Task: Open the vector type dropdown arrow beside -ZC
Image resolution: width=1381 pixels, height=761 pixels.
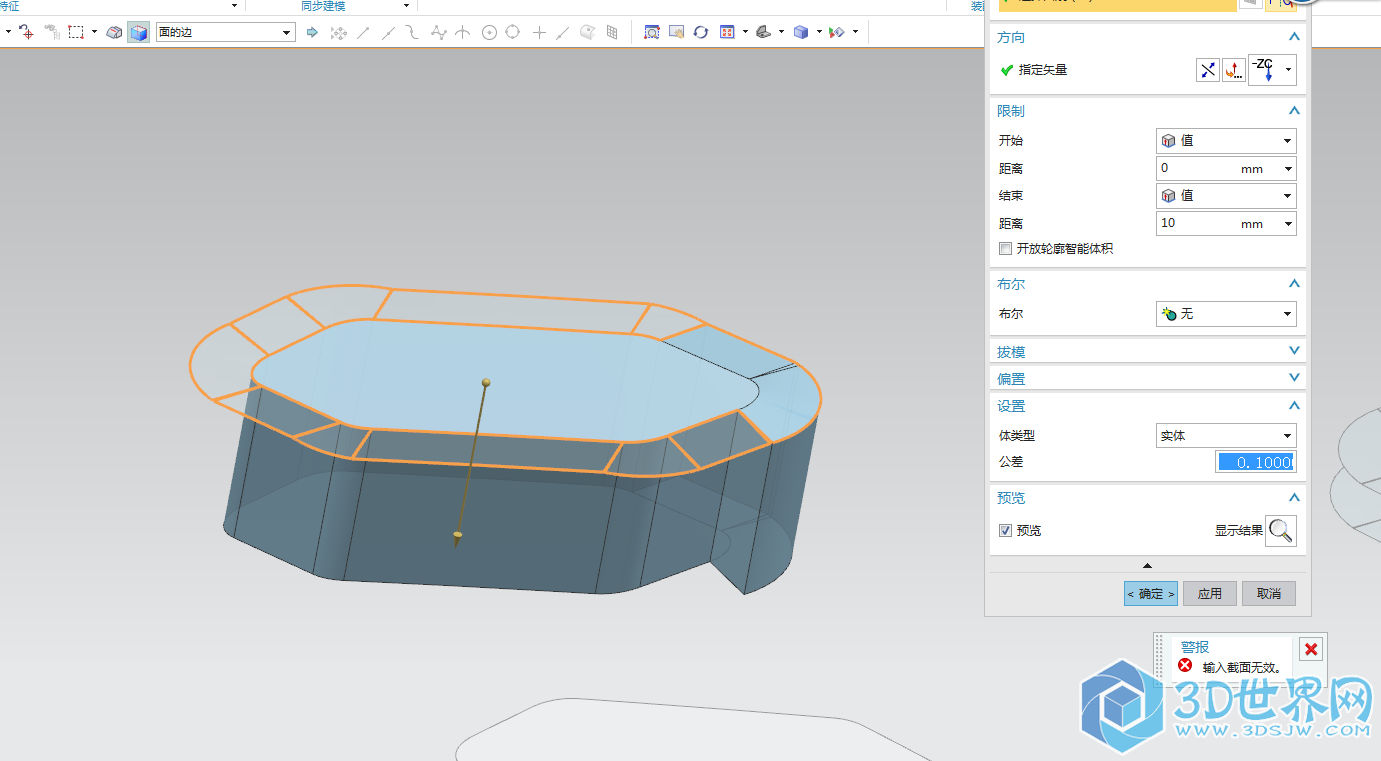Action: [1288, 70]
